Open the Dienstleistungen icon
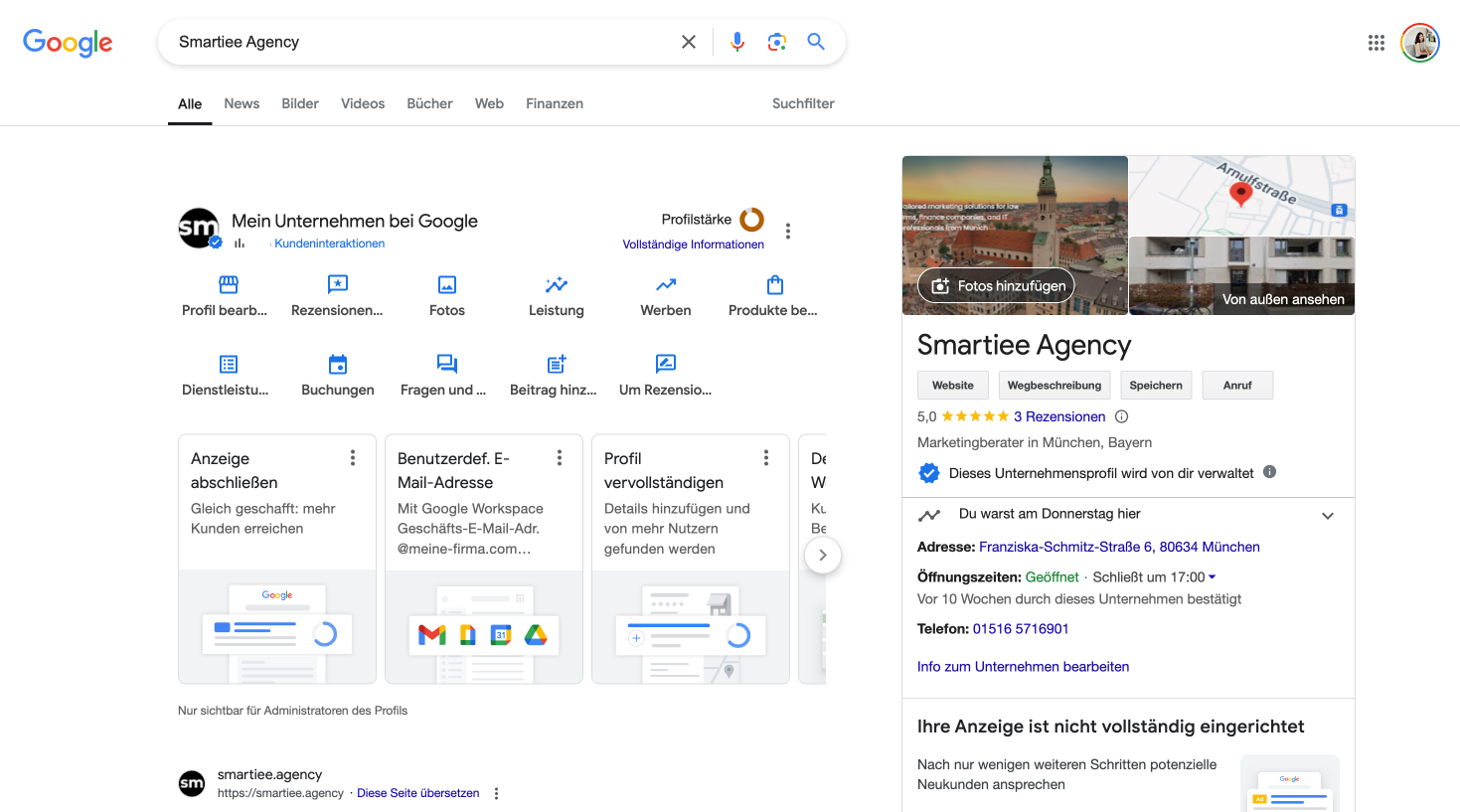This screenshot has height=812, width=1460. click(x=228, y=365)
